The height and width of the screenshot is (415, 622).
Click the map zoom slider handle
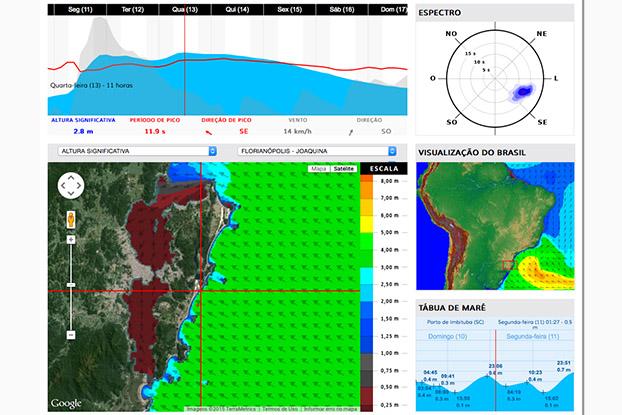coord(71,285)
